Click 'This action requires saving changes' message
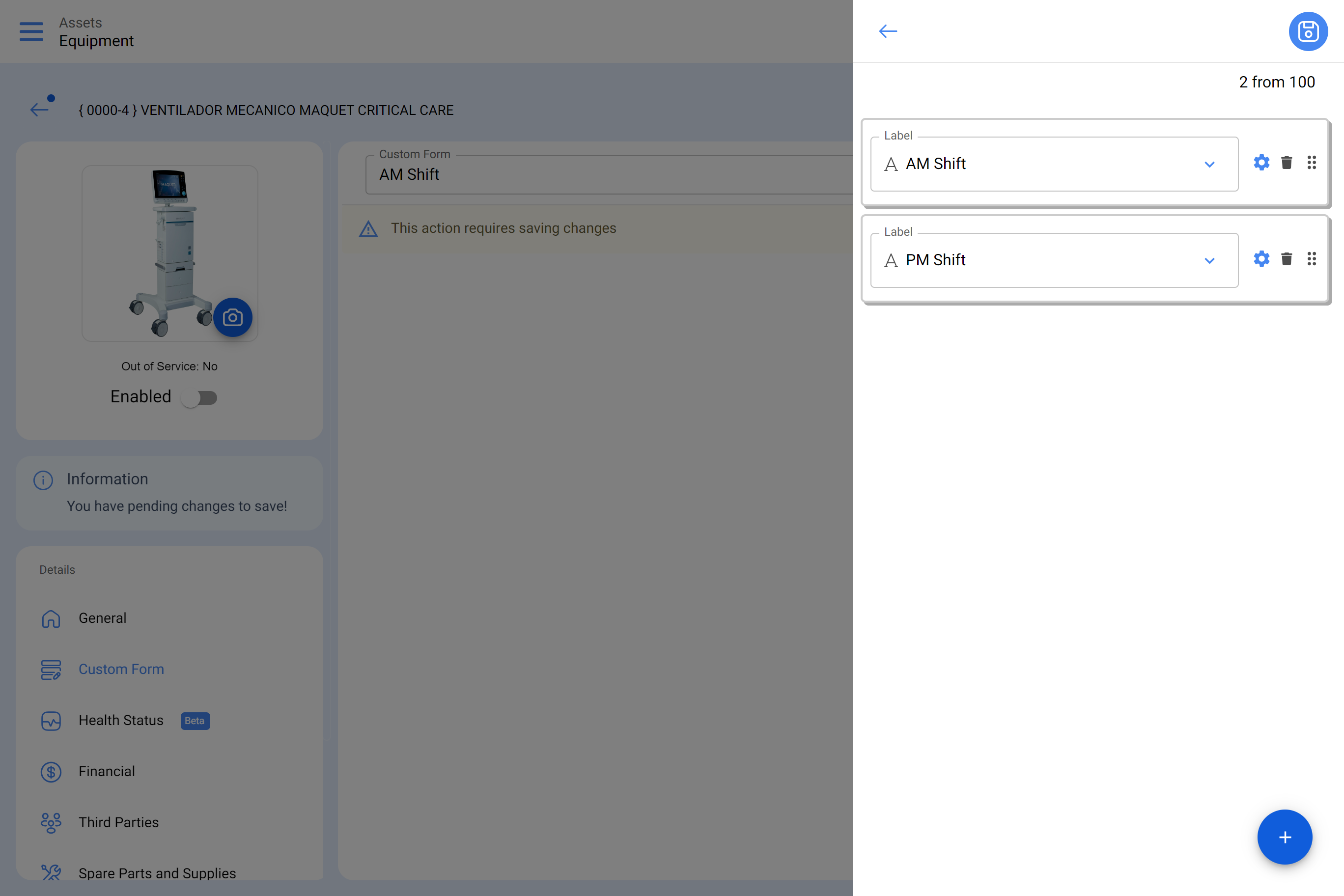The width and height of the screenshot is (1344, 896). tap(504, 228)
